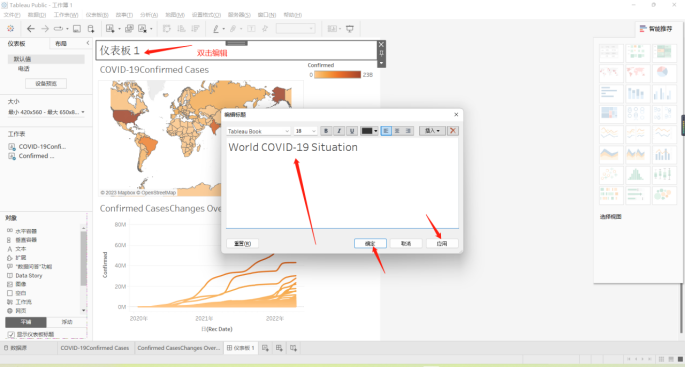Image resolution: width=686 pixels, height=368 pixels.
Task: Toggle the show dashboard title checkbox
Action: pyautogui.click(x=11, y=334)
